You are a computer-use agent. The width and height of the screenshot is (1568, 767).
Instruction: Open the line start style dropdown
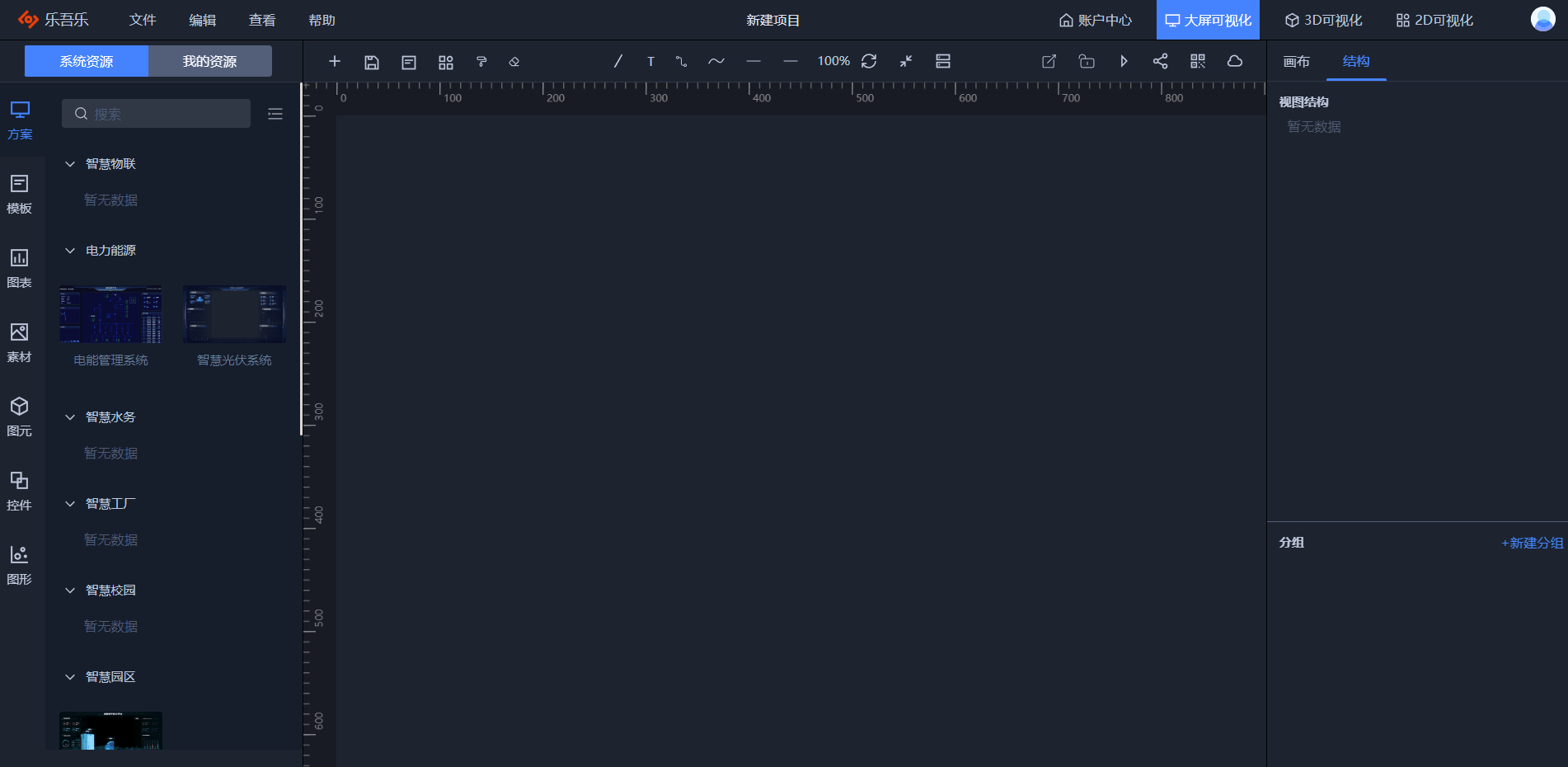753,61
